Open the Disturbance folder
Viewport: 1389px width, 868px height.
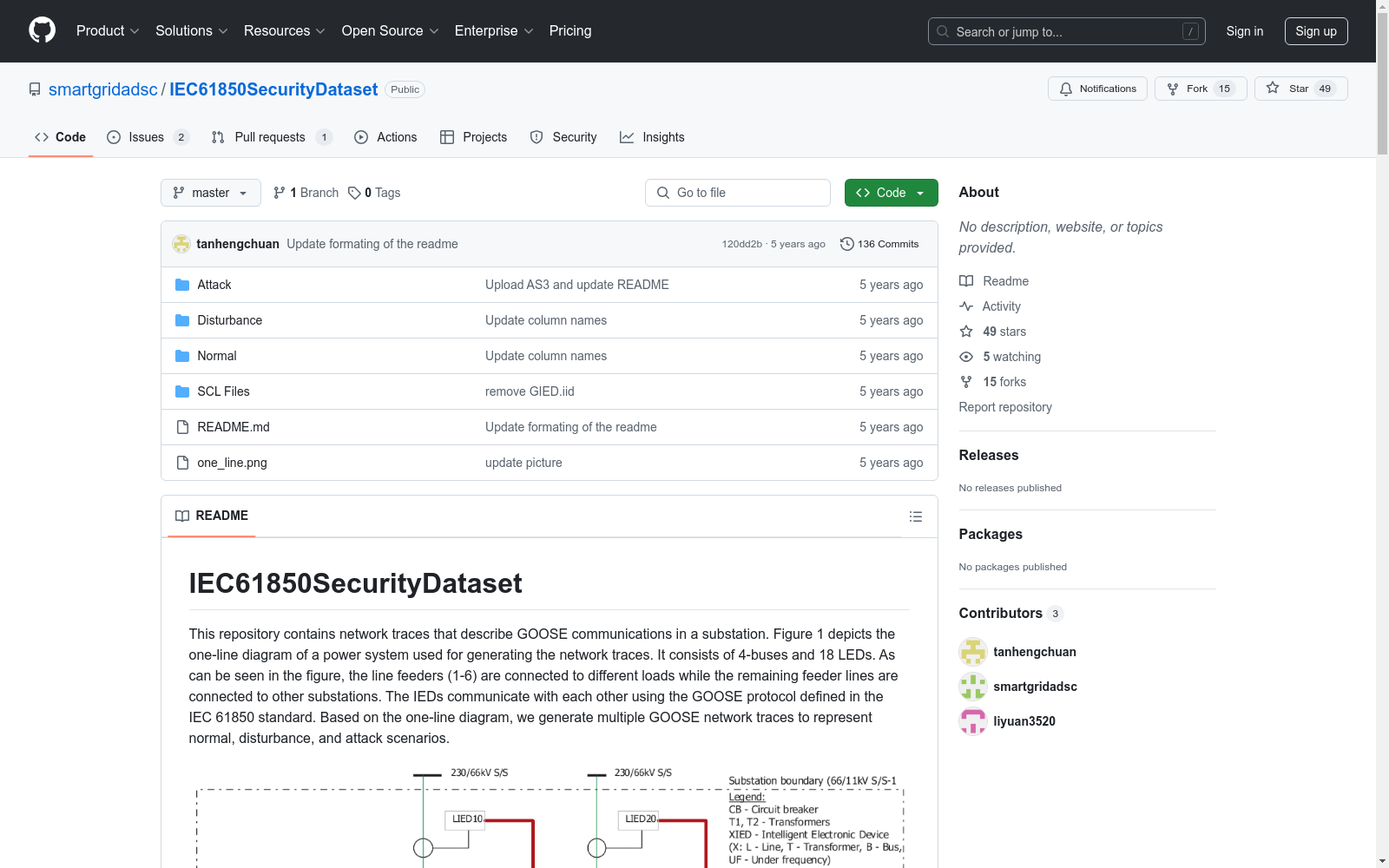(229, 320)
